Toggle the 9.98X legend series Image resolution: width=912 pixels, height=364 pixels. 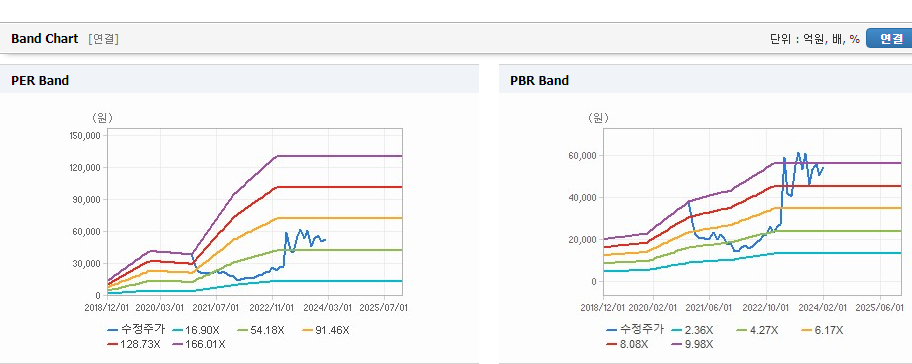[x=692, y=344]
